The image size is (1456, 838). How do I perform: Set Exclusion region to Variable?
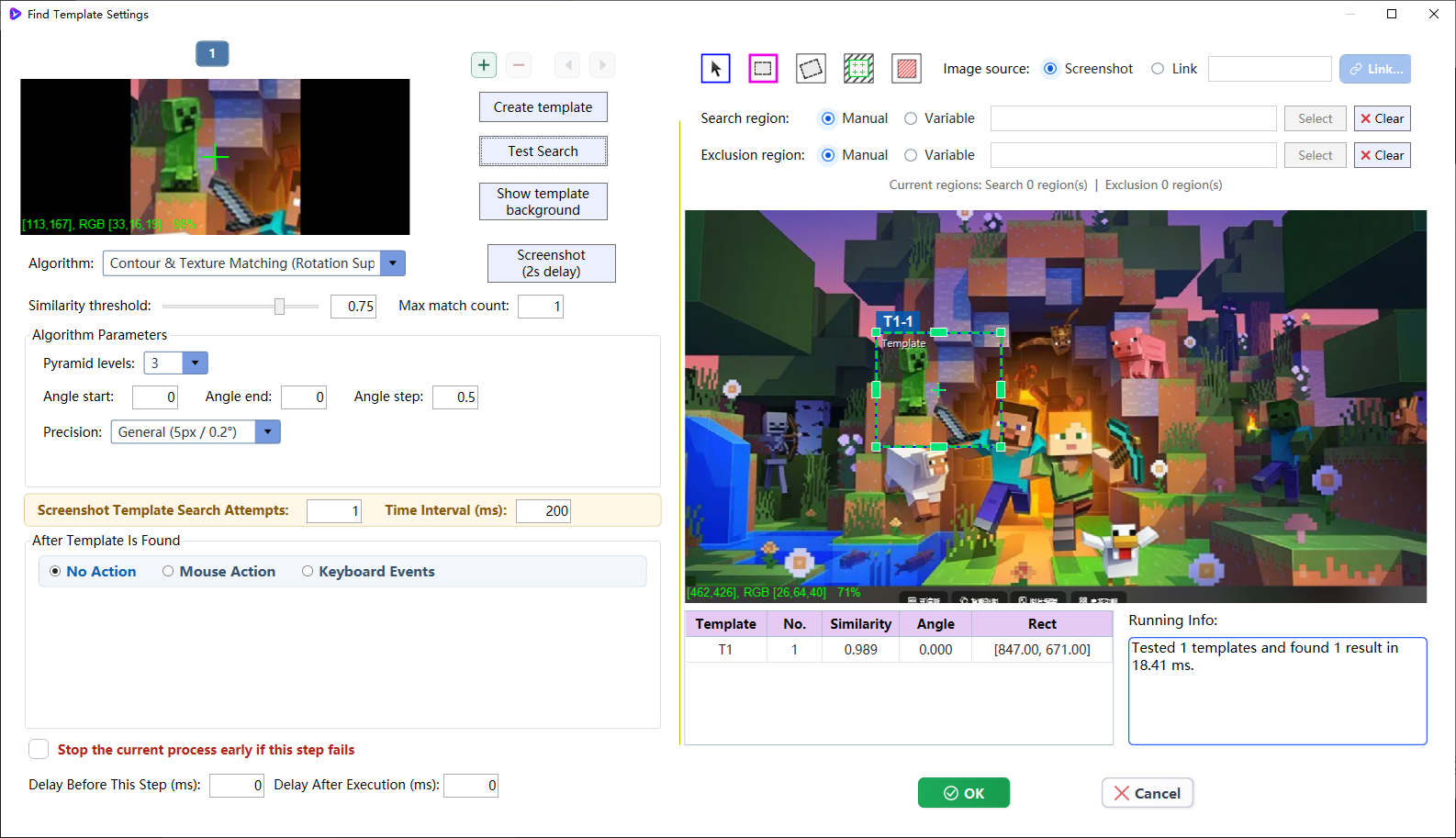pyautogui.click(x=911, y=155)
